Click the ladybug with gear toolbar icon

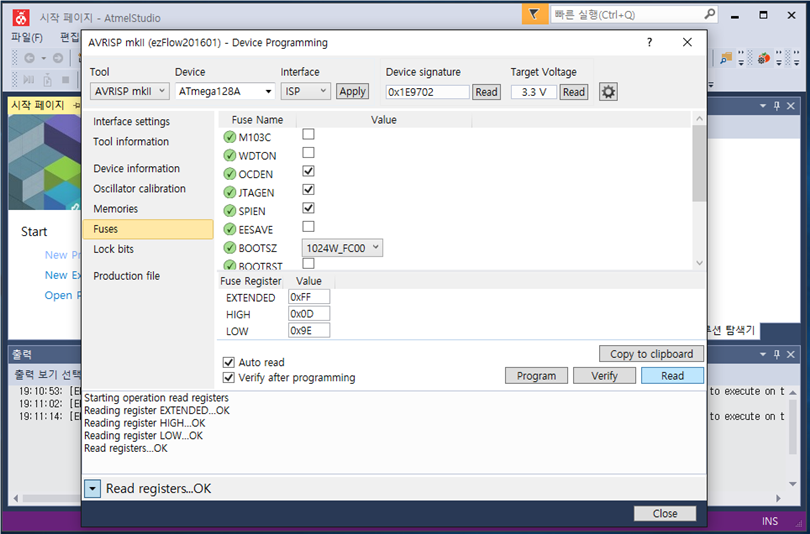pos(764,58)
